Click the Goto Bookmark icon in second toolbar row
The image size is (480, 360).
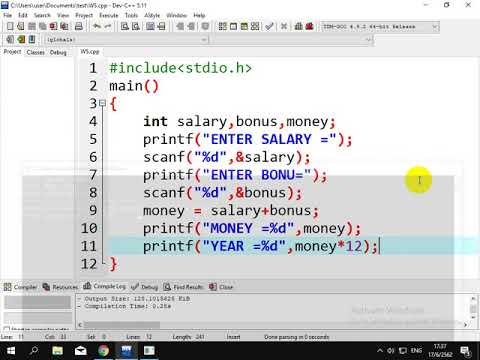pyautogui.click(x=32, y=39)
